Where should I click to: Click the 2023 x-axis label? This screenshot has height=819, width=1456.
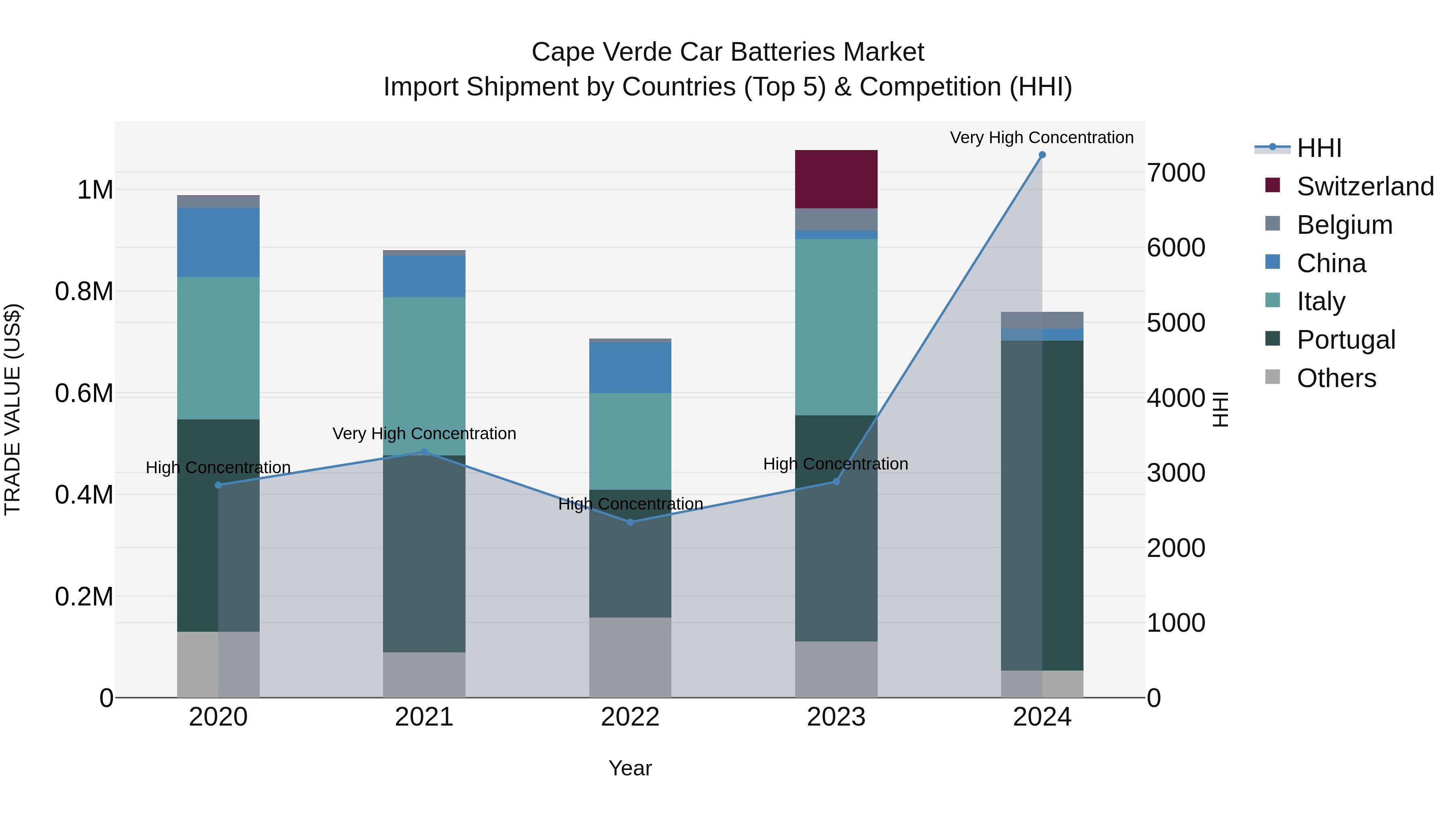pyautogui.click(x=836, y=717)
